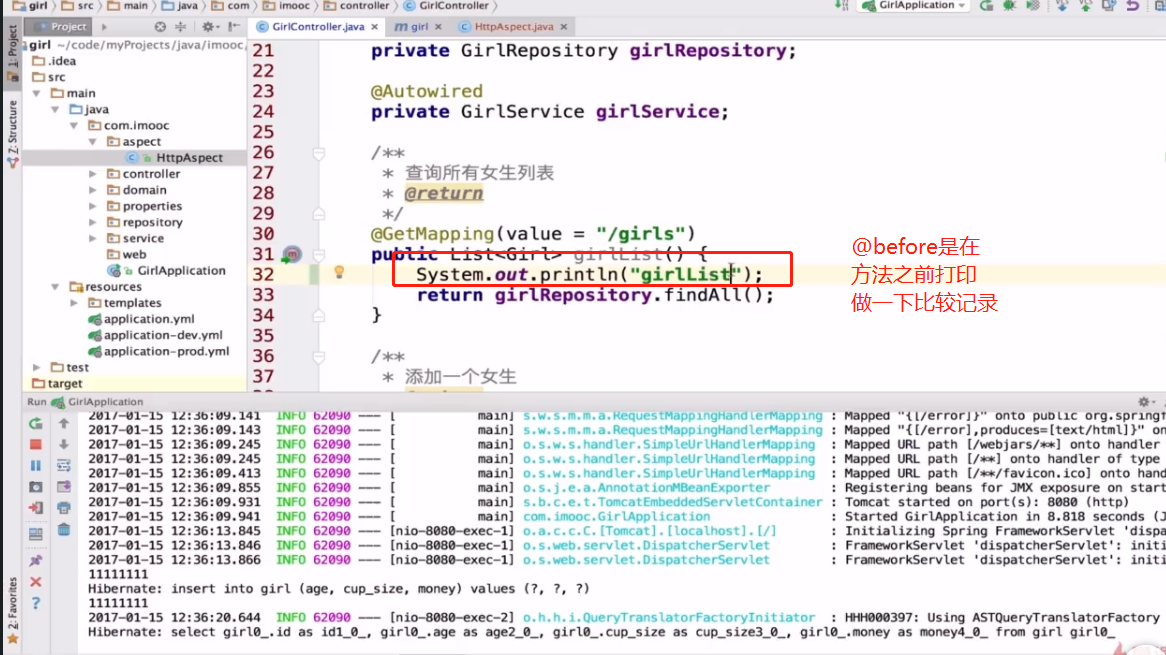The image size is (1166, 655).
Task: Run GirlApplication from top toolbar
Action: [986, 6]
